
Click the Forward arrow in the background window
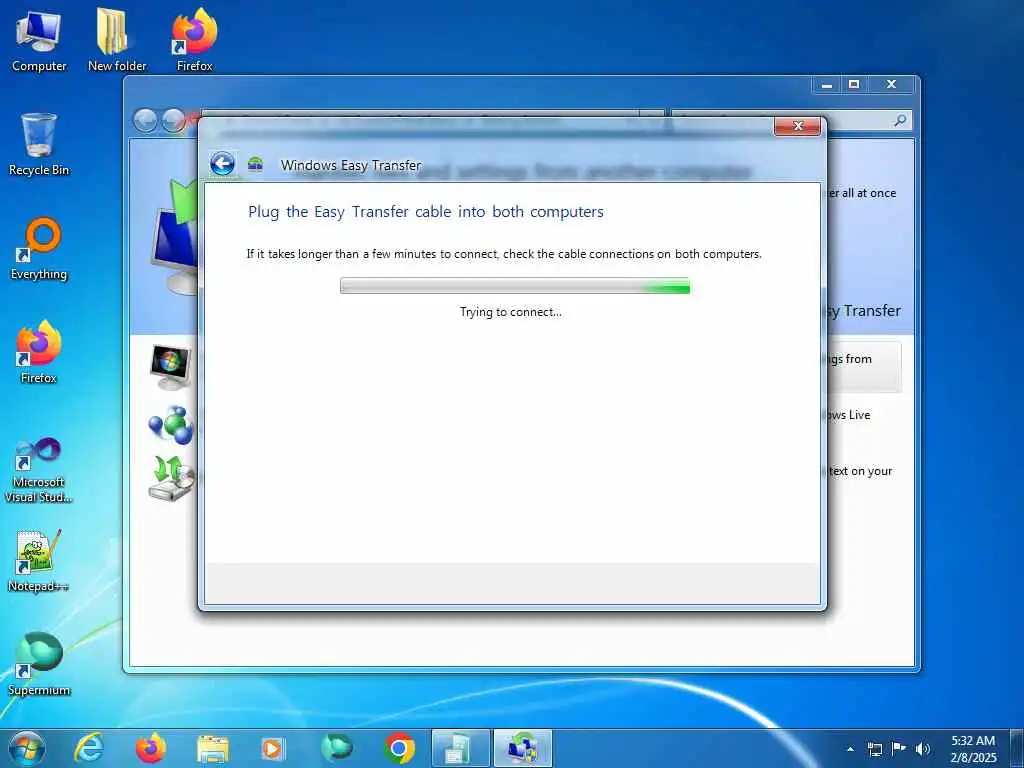(173, 120)
